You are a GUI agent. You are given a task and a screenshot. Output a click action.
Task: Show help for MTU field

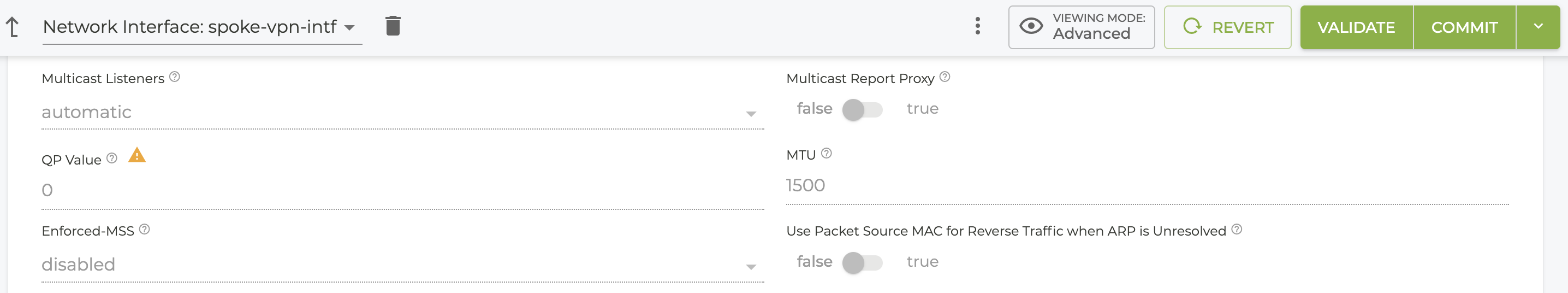(826, 154)
